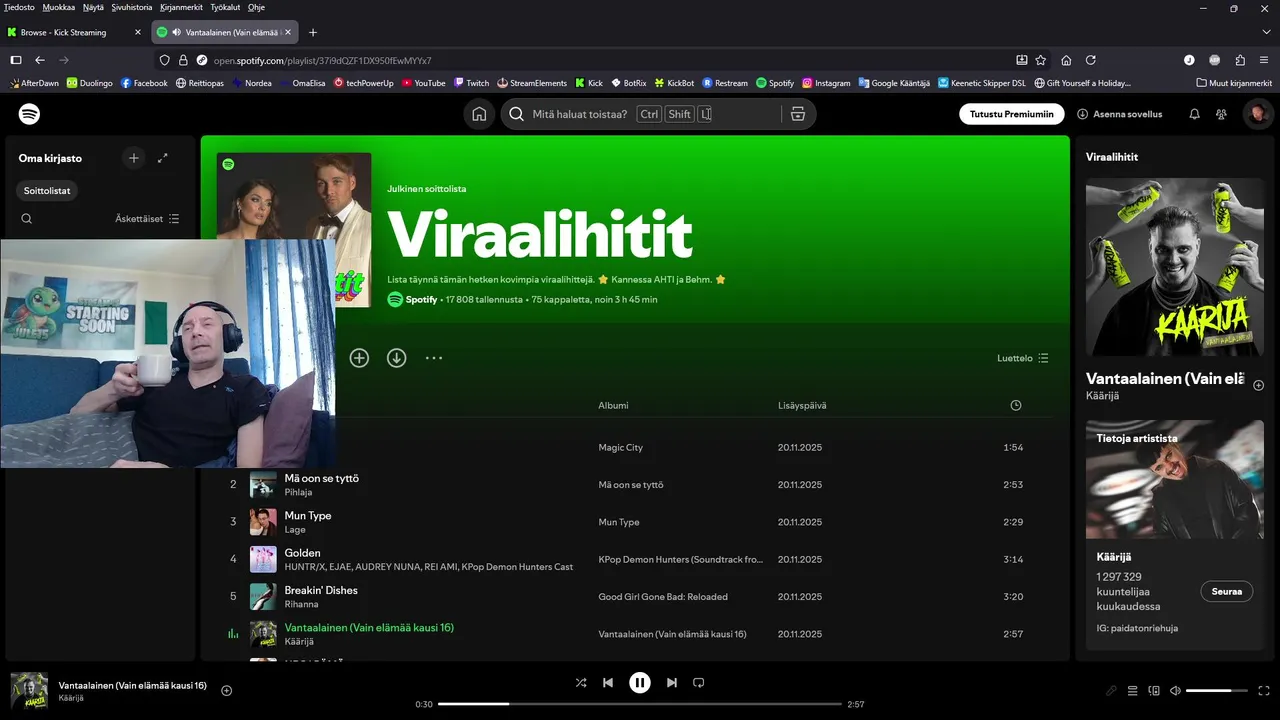Open Twitch bookmark
Screen dimensions: 1280x720
point(471,83)
